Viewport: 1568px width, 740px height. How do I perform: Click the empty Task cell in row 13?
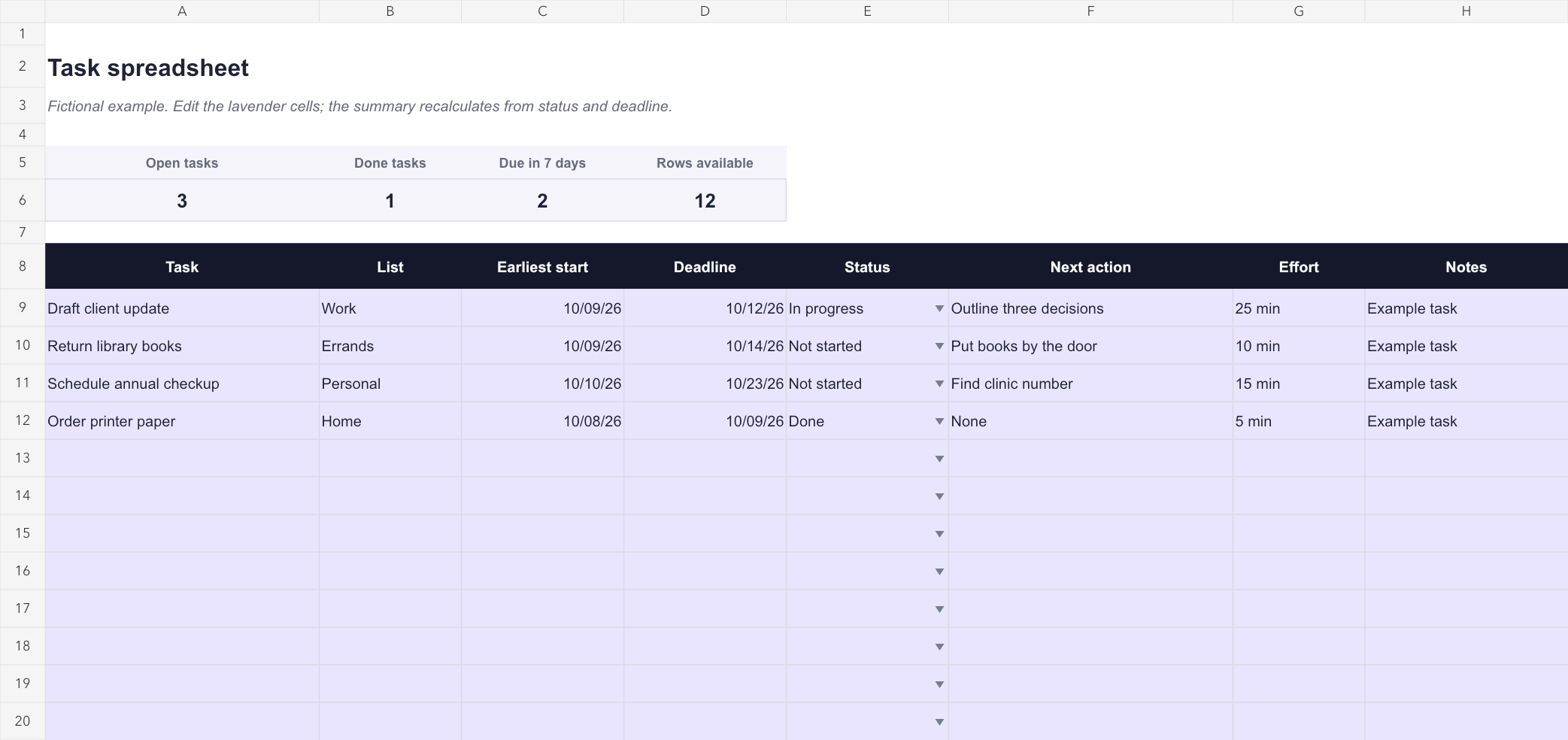coord(182,459)
